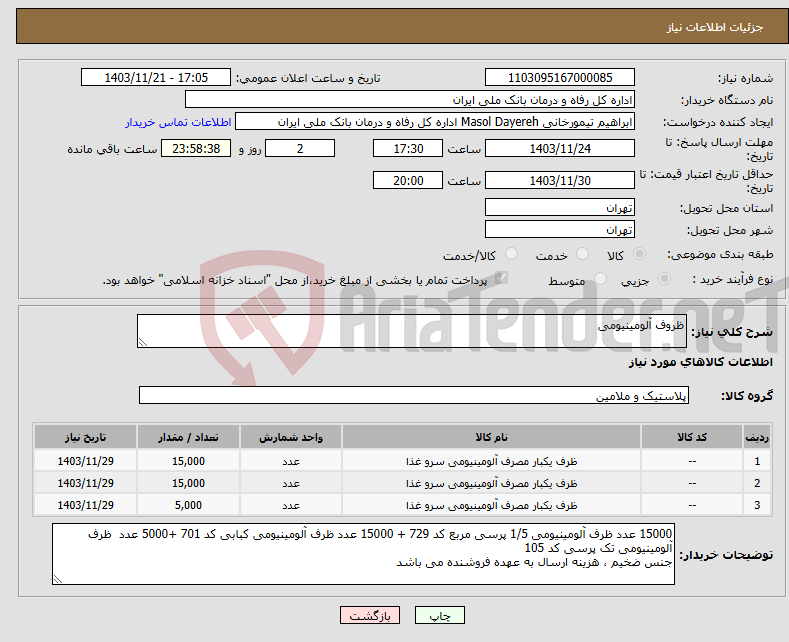Image resolution: width=789 pixels, height=642 pixels.
Task: Click the delivery province field تهران
Action: click(x=560, y=207)
